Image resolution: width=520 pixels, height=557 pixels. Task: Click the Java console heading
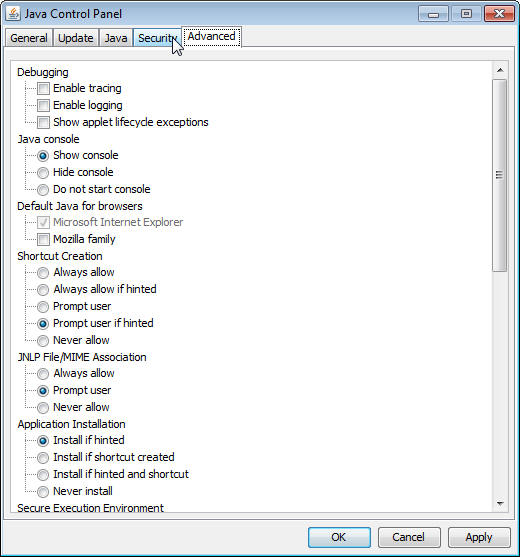coord(48,139)
